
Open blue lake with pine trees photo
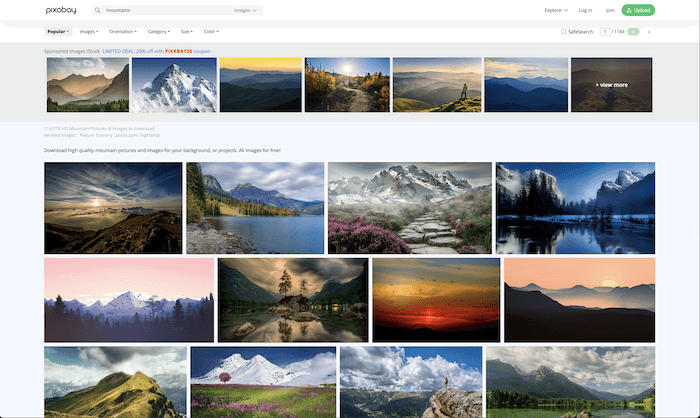255,208
